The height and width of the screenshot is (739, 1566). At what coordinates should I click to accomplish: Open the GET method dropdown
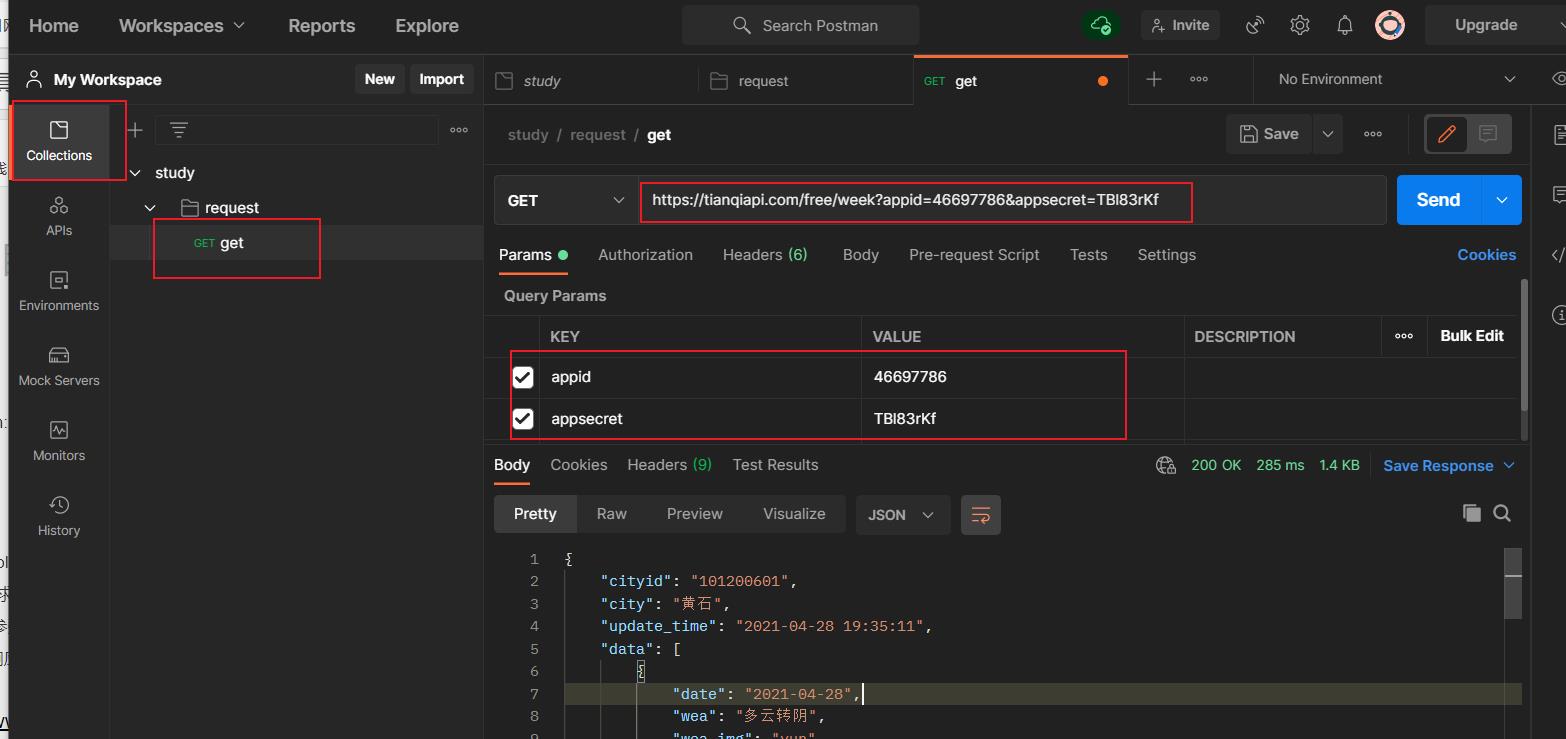[566, 200]
